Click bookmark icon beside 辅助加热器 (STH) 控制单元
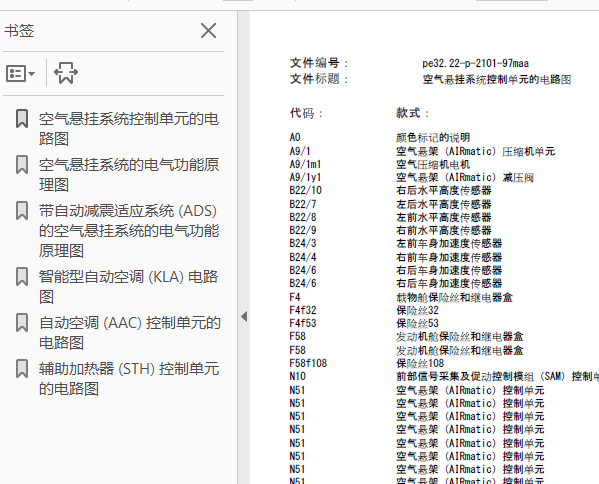 pos(22,369)
